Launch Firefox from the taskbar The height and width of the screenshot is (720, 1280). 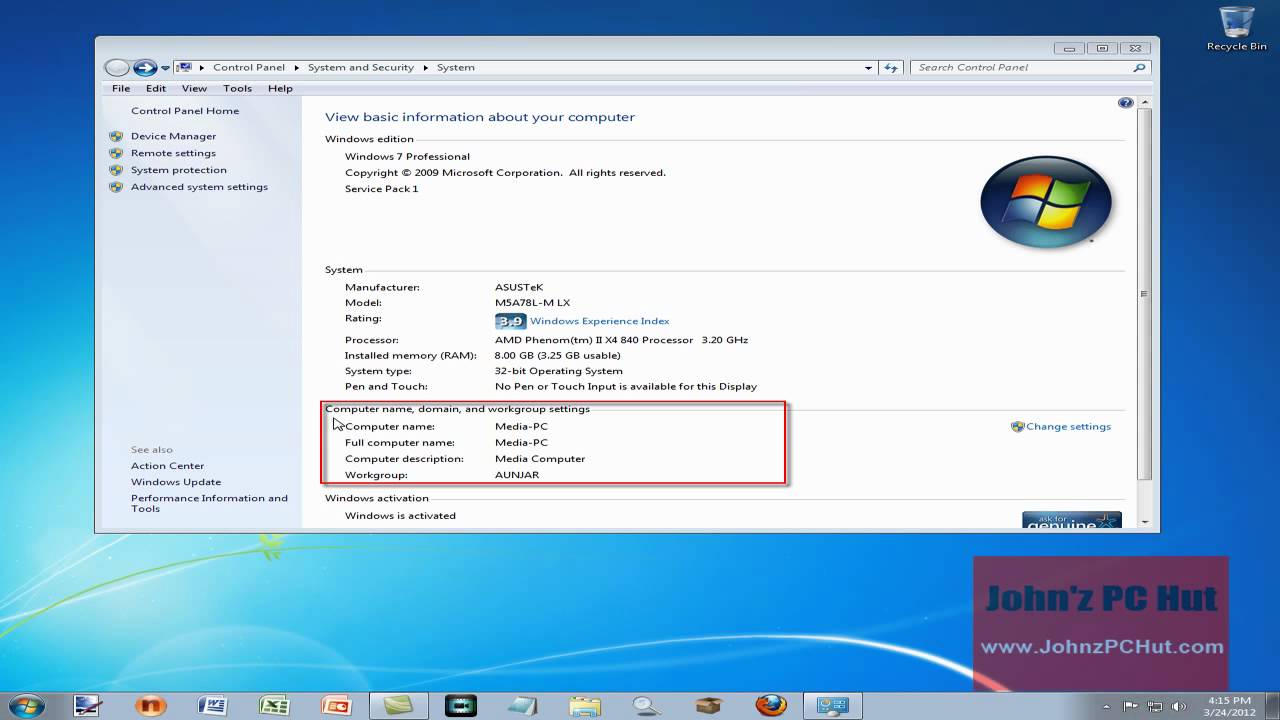pyautogui.click(x=771, y=705)
